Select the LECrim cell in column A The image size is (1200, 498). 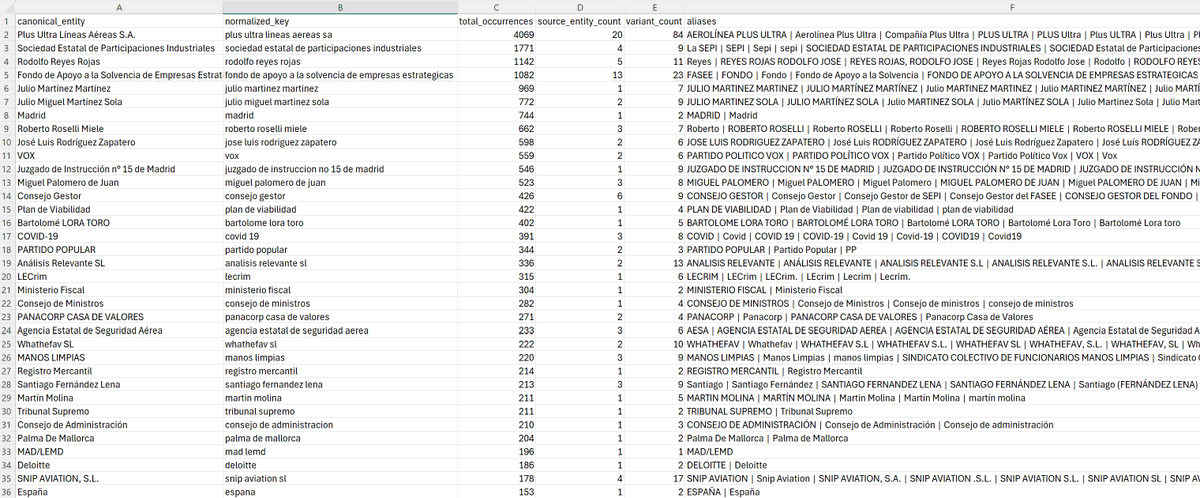pyautogui.click(x=118, y=276)
